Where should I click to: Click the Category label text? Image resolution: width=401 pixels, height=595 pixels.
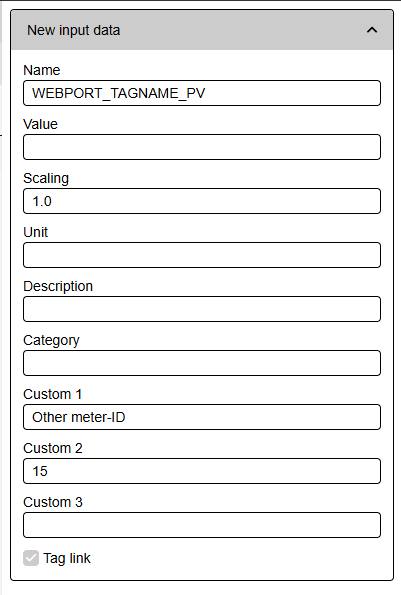pos(52,340)
